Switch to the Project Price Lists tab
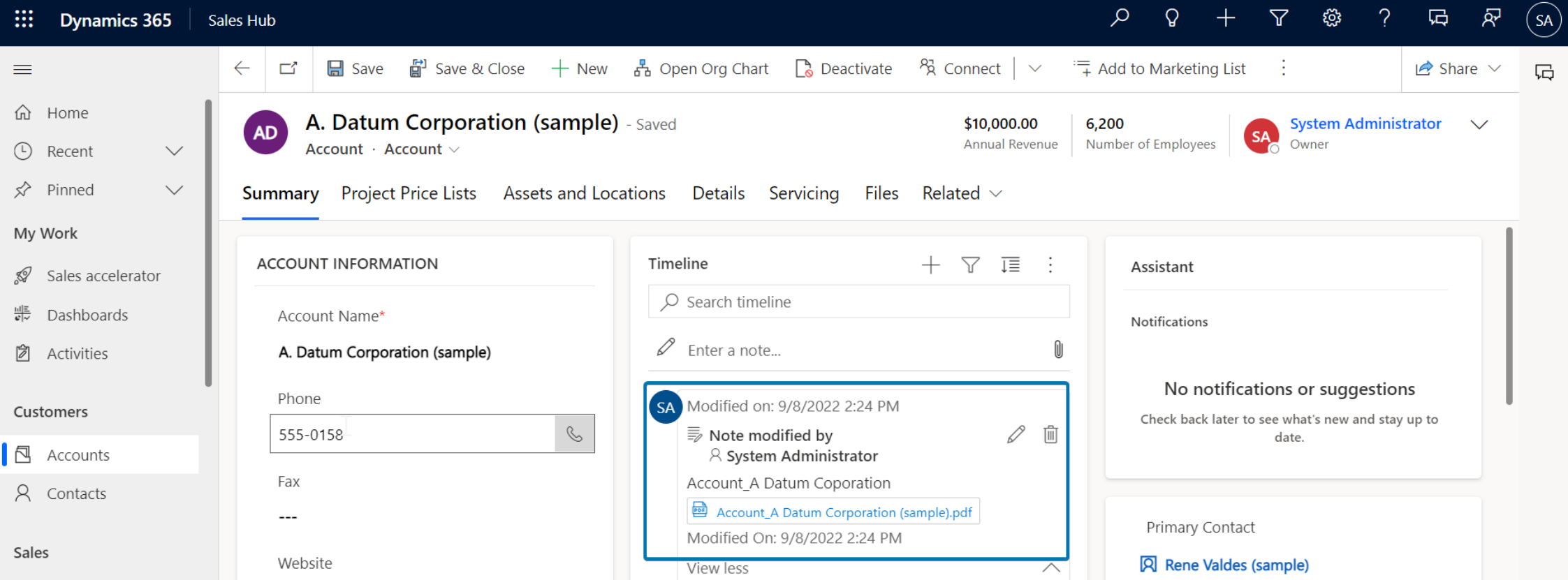 click(x=409, y=193)
